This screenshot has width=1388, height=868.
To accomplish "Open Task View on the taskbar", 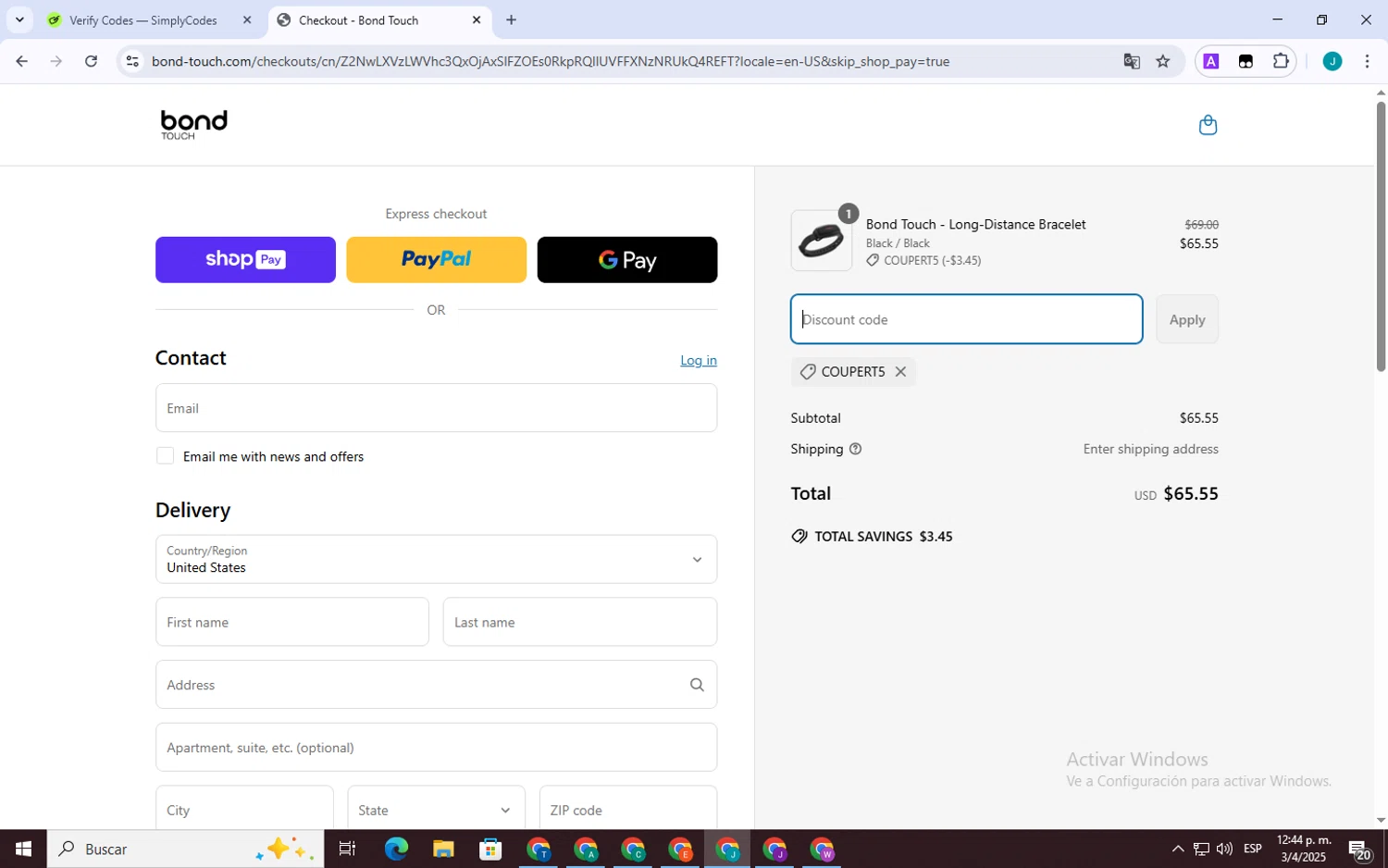I will click(x=348, y=849).
